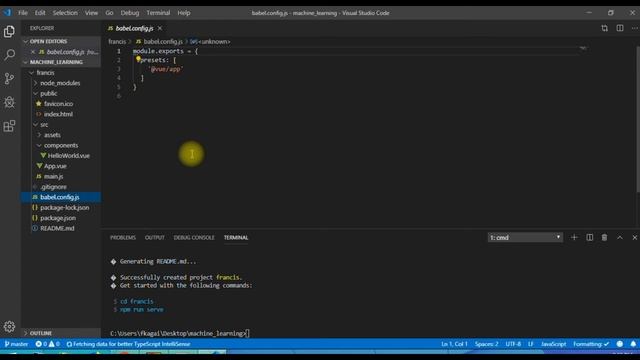Maximize the panel with up chevron
The width and height of the screenshot is (640, 360).
pyautogui.click(x=620, y=237)
